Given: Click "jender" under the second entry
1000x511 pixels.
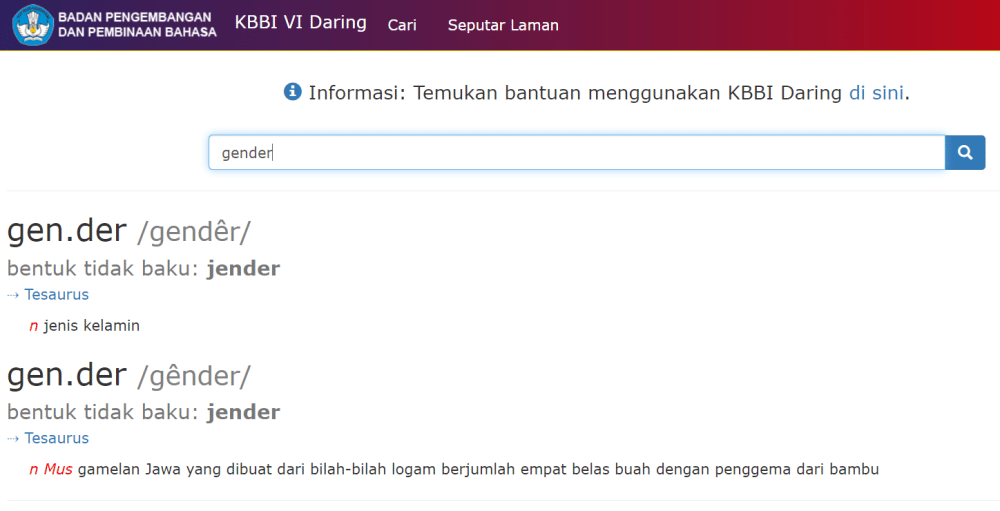Looking at the screenshot, I should [243, 413].
